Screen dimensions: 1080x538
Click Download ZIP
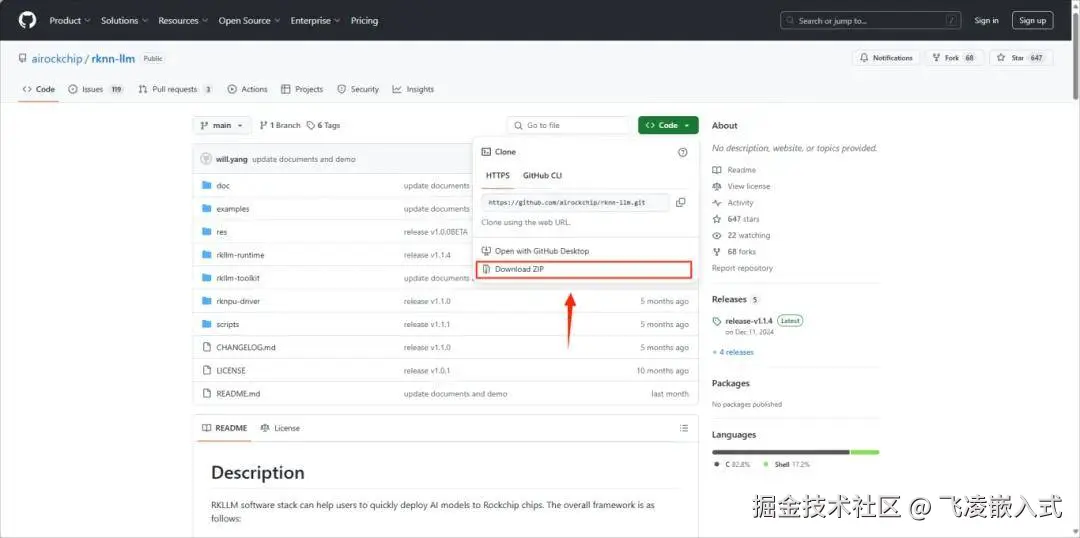click(x=583, y=269)
